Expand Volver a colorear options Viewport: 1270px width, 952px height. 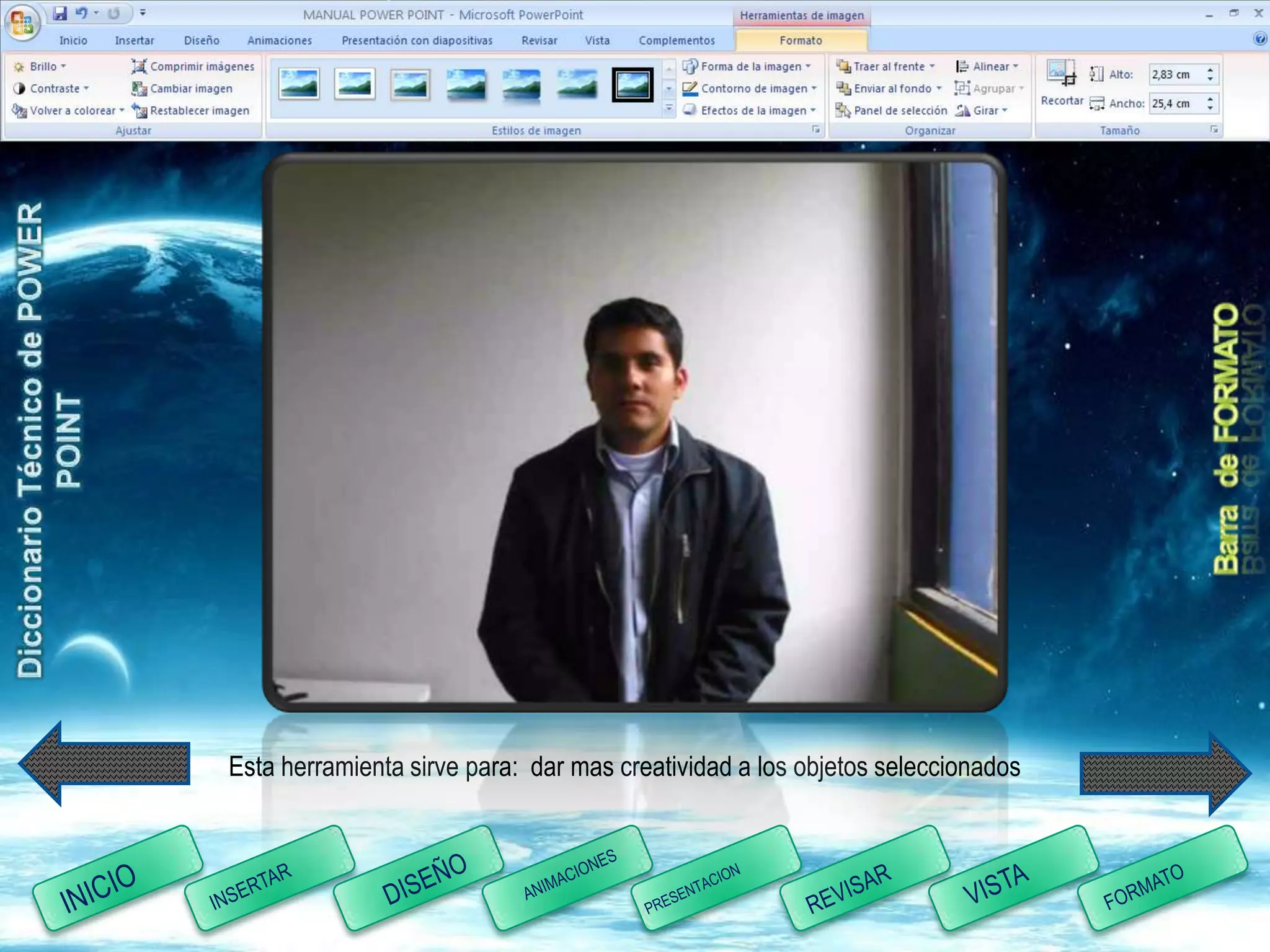pos(68,111)
